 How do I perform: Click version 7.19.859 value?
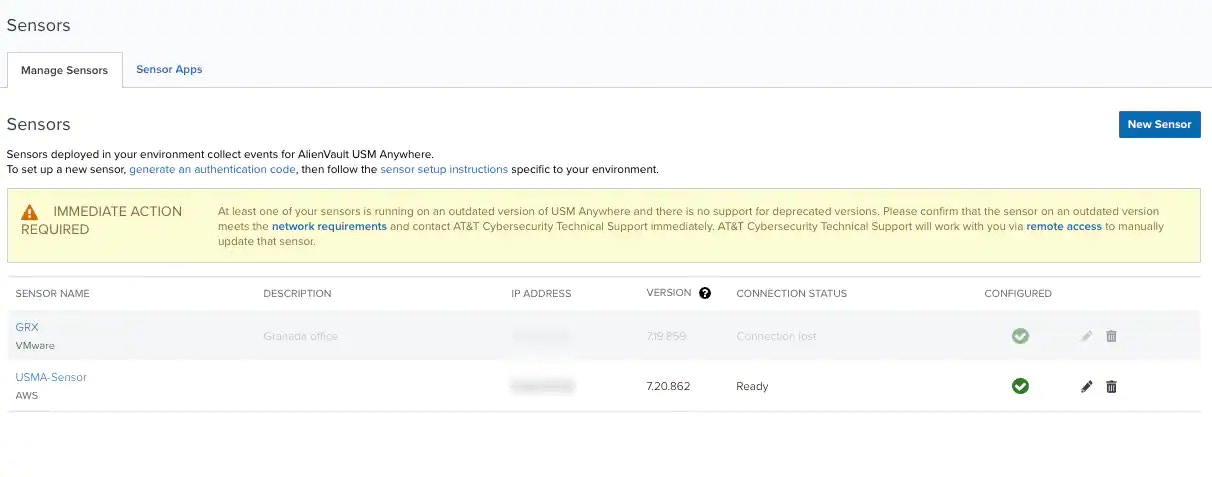pyautogui.click(x=667, y=336)
